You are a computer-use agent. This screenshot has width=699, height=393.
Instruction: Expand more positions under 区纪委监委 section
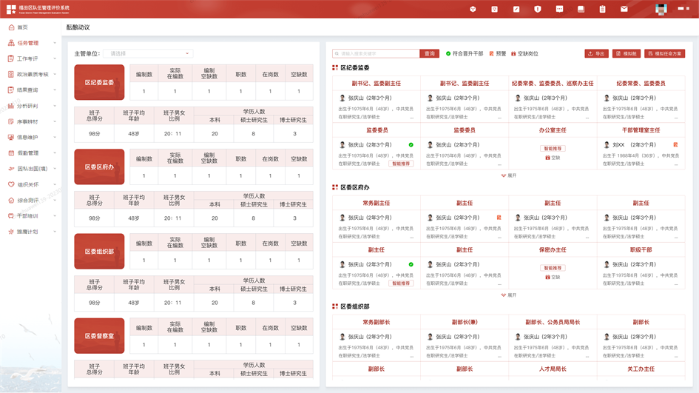coord(508,176)
